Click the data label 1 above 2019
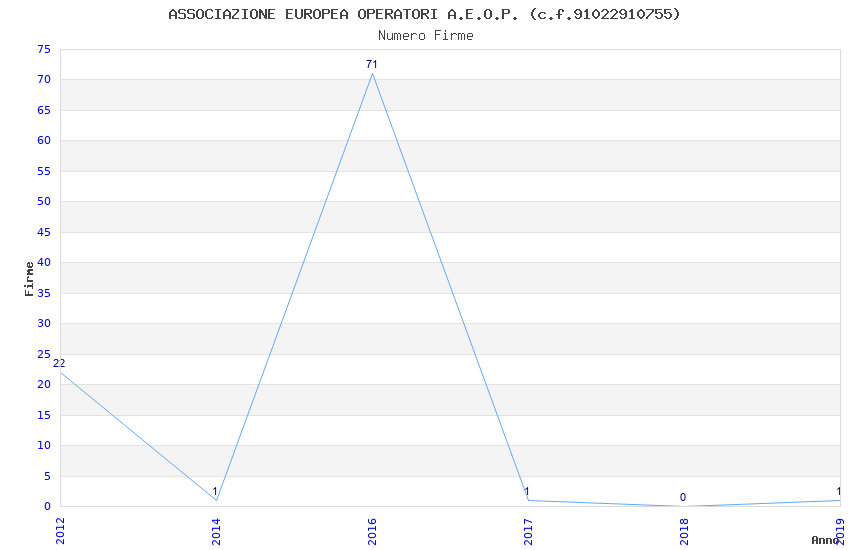 839,491
